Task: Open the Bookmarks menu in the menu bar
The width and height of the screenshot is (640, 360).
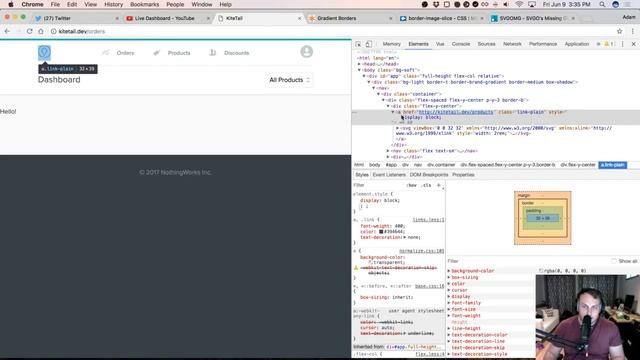Action: [144, 4]
